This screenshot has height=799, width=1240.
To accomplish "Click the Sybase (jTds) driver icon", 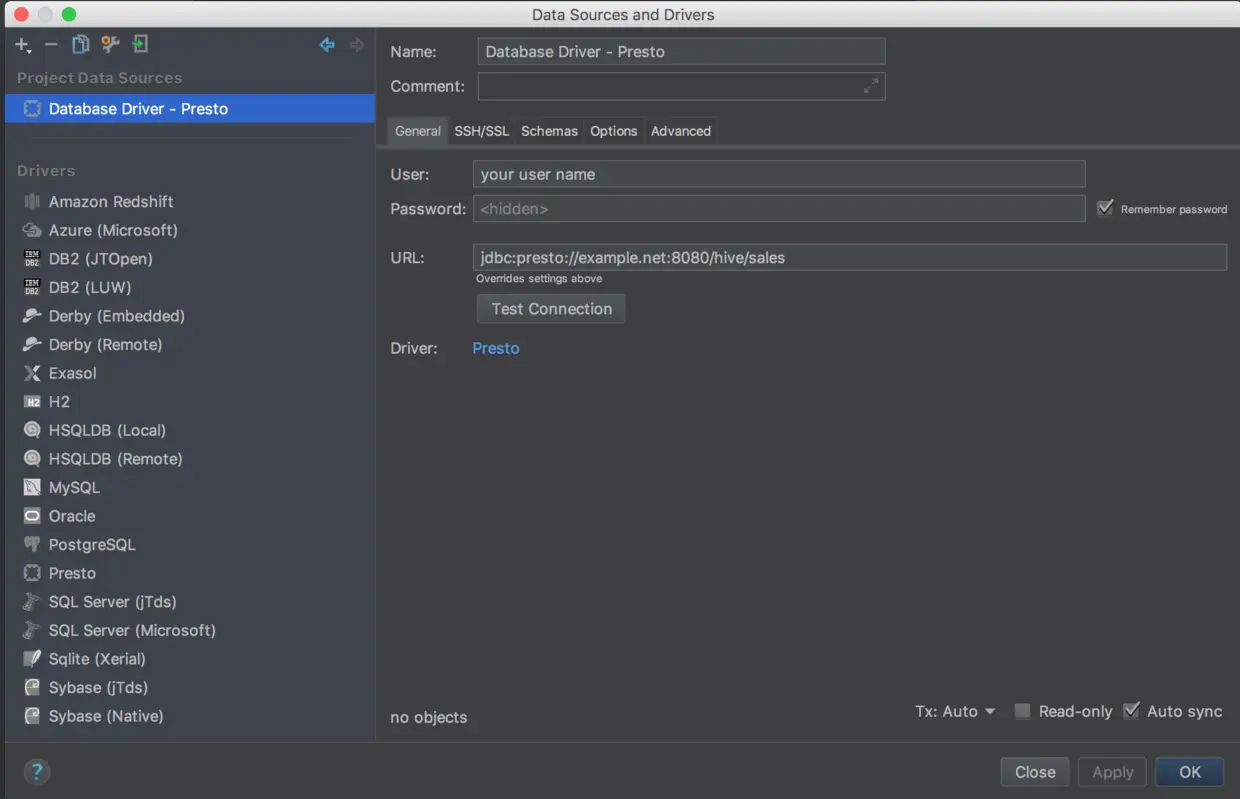I will point(32,688).
